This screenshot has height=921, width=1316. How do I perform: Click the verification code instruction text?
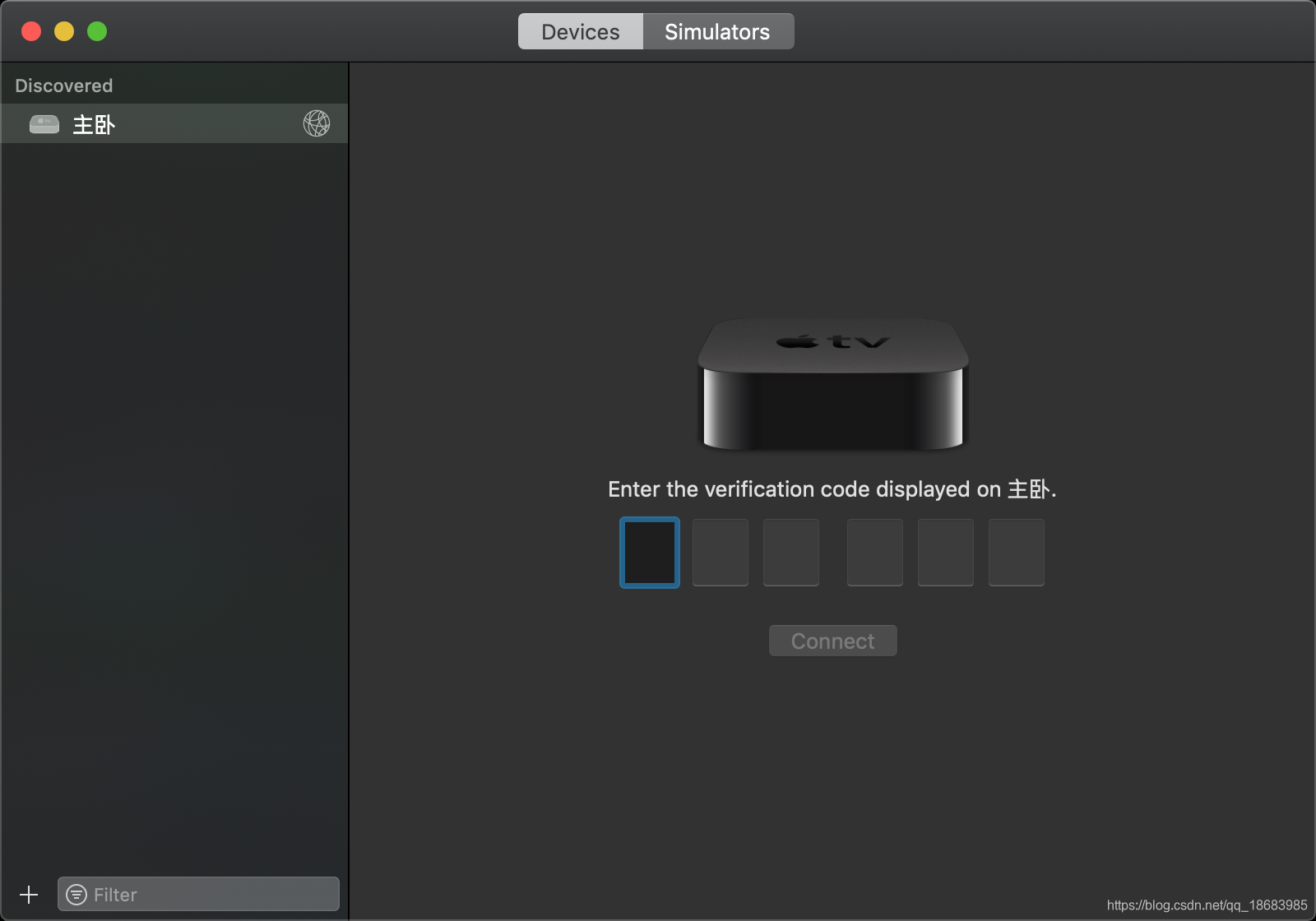[832, 489]
